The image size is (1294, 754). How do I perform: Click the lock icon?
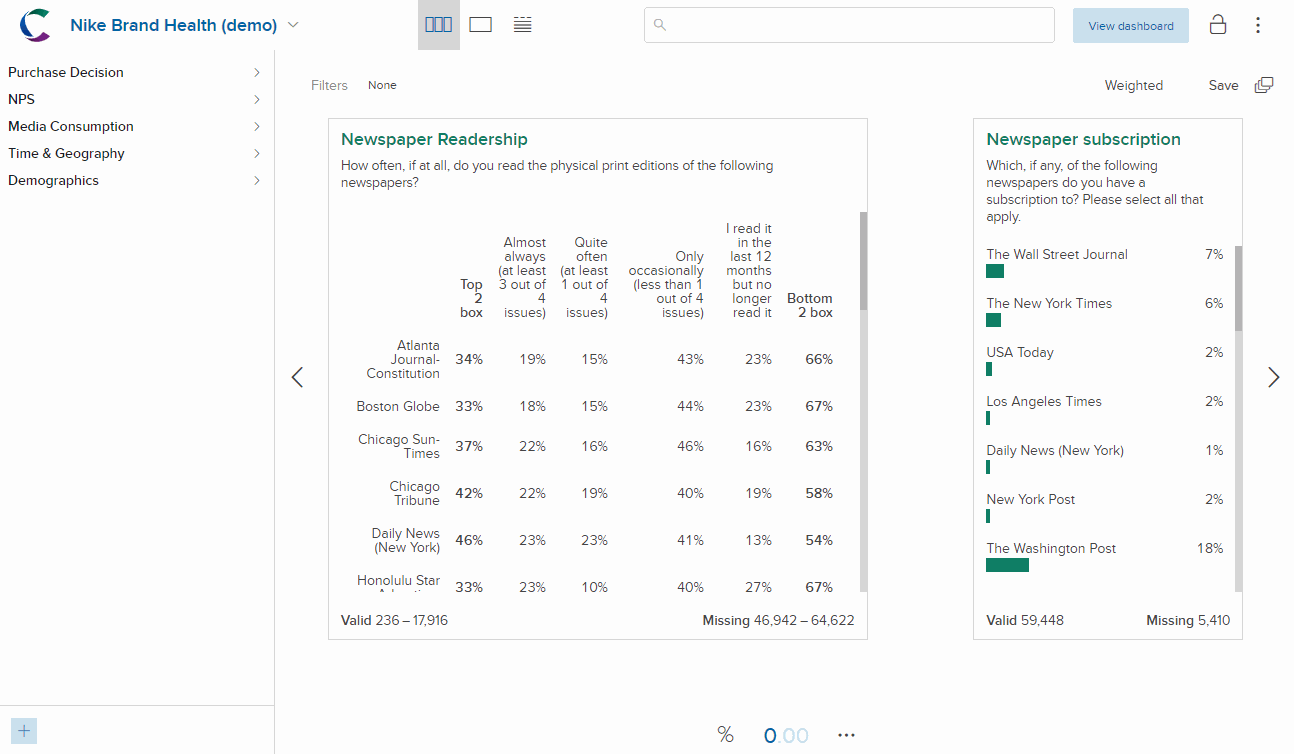[1218, 25]
